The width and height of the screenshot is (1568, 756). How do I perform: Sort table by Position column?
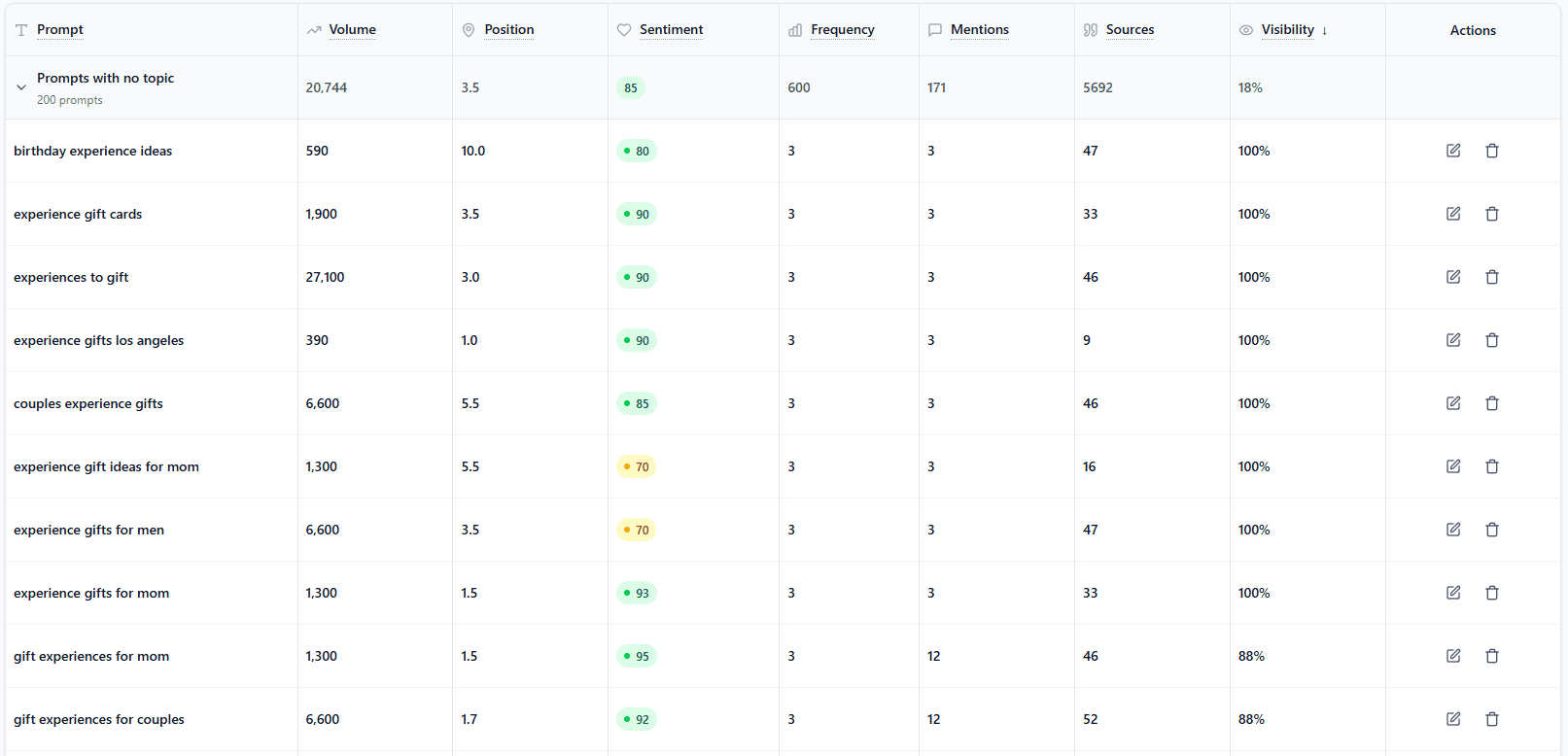[509, 30]
